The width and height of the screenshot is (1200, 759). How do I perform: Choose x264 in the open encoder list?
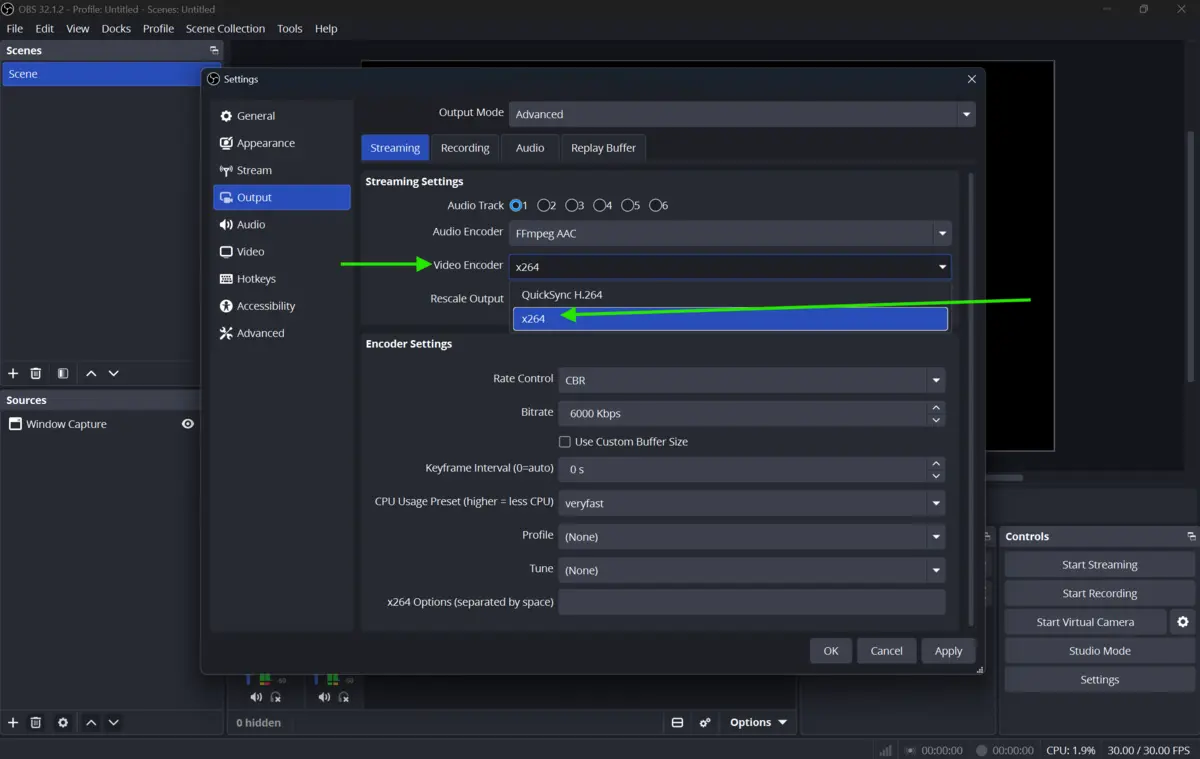click(x=730, y=318)
